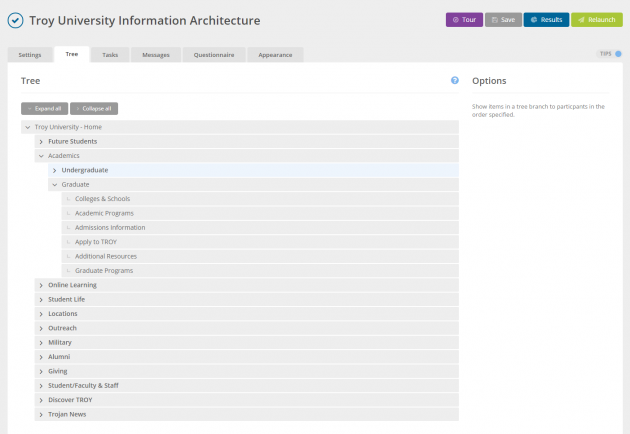The height and width of the screenshot is (434, 630).
Task: Expand the Outreach branch
Action: (x=41, y=328)
